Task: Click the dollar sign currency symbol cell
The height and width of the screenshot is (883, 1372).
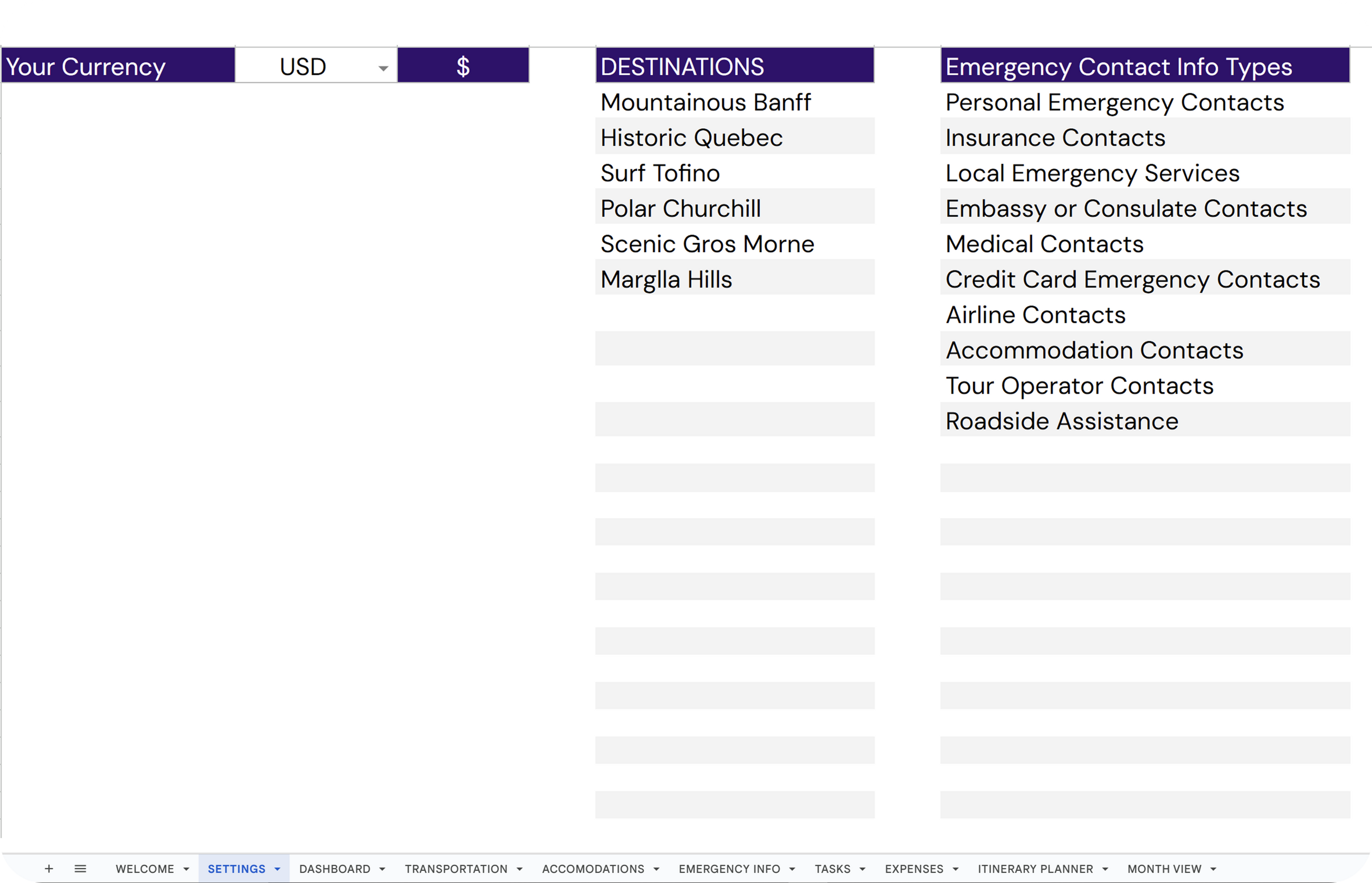Action: click(463, 66)
